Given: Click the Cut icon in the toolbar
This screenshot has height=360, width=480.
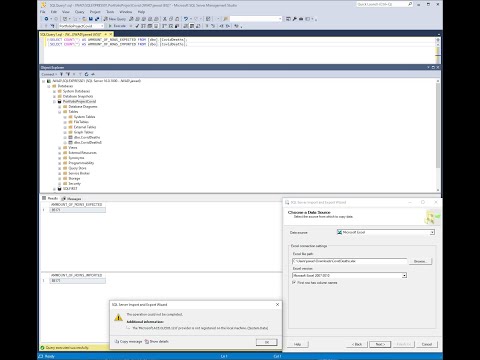Looking at the screenshot, I should pos(165,19).
